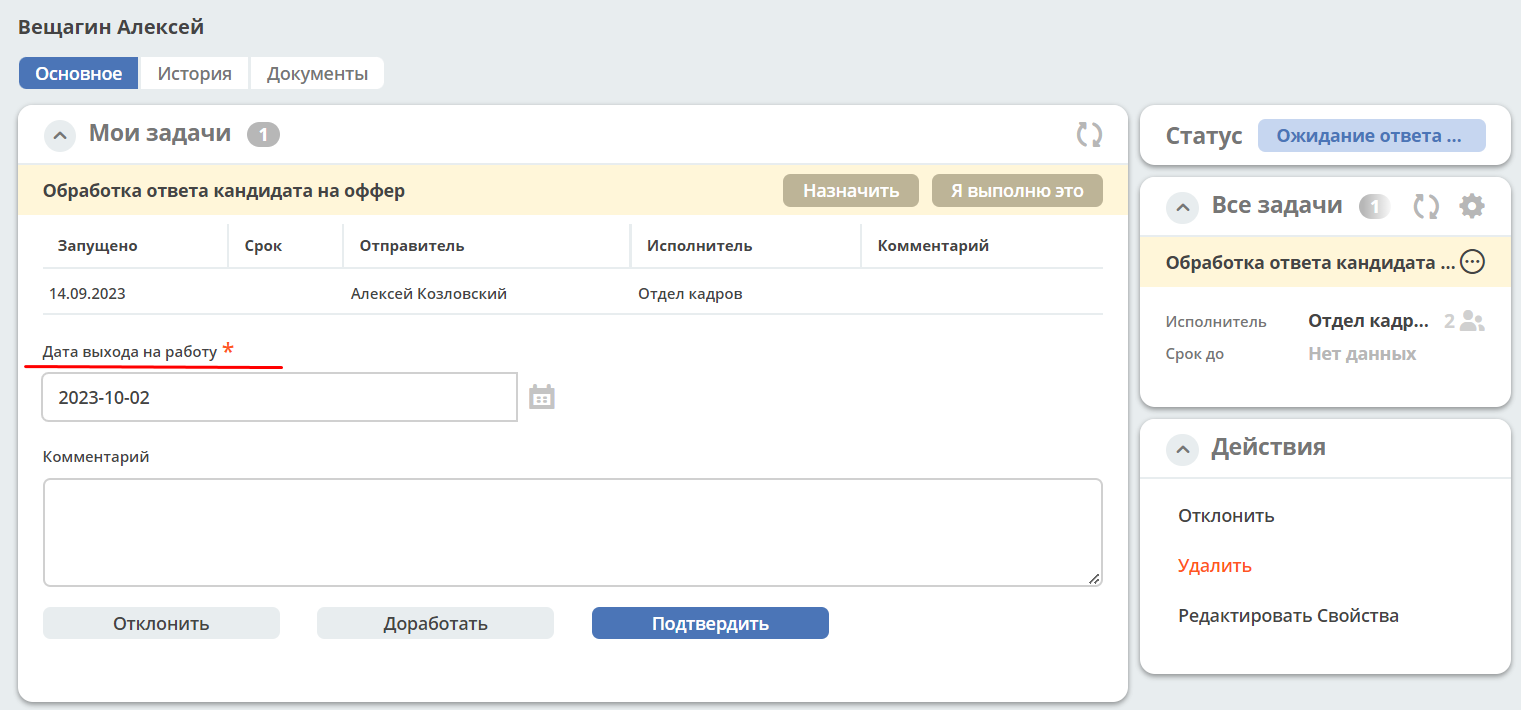Click the Доработать button

point(435,623)
